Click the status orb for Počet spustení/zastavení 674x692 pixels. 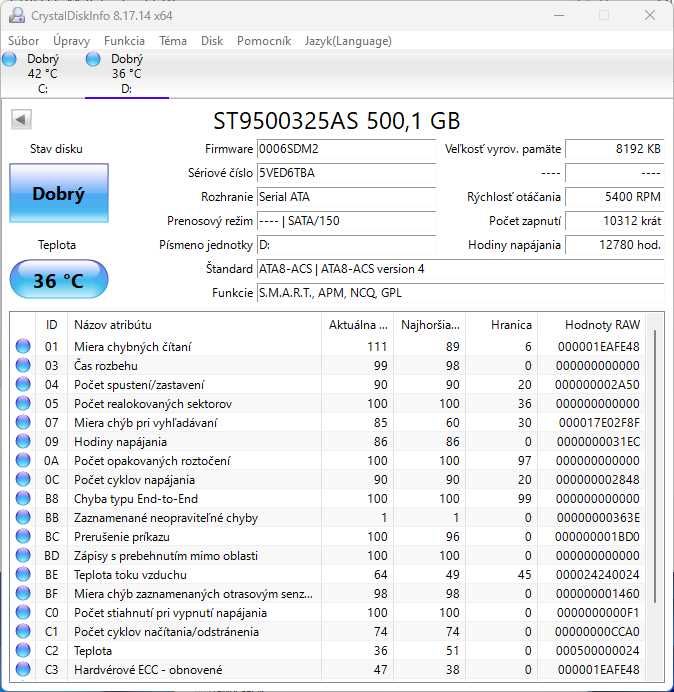tap(23, 384)
